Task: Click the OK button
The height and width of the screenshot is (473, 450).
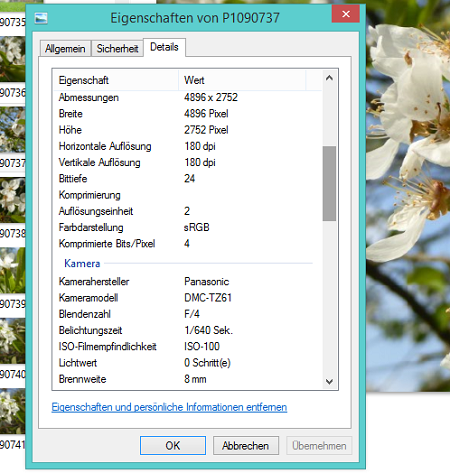Action: coord(173,445)
